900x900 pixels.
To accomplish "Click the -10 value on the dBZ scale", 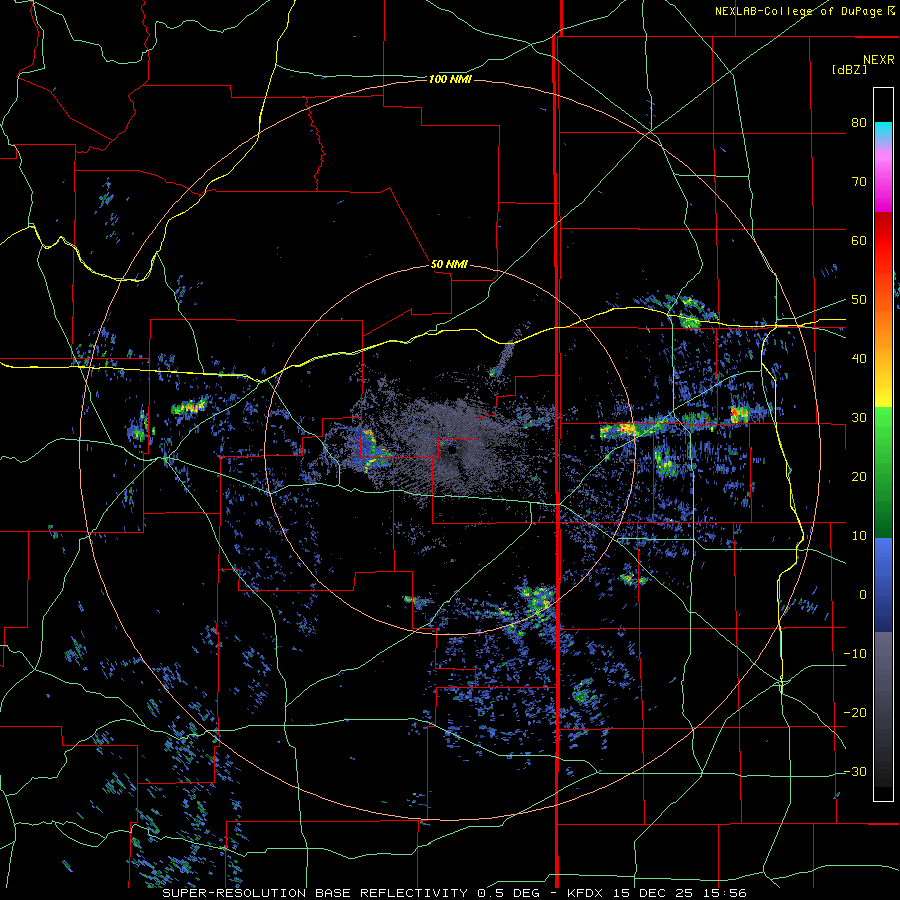I will coord(855,653).
